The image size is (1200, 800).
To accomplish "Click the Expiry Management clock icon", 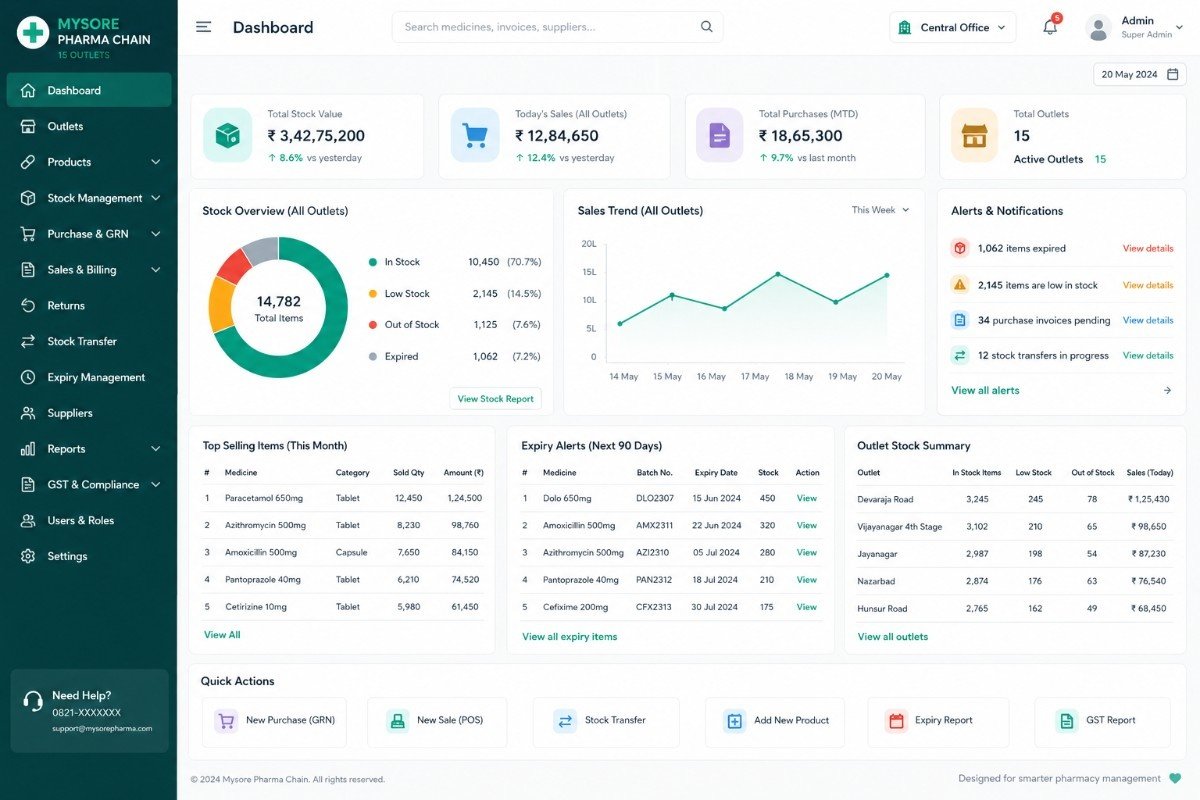I will tap(28, 377).
